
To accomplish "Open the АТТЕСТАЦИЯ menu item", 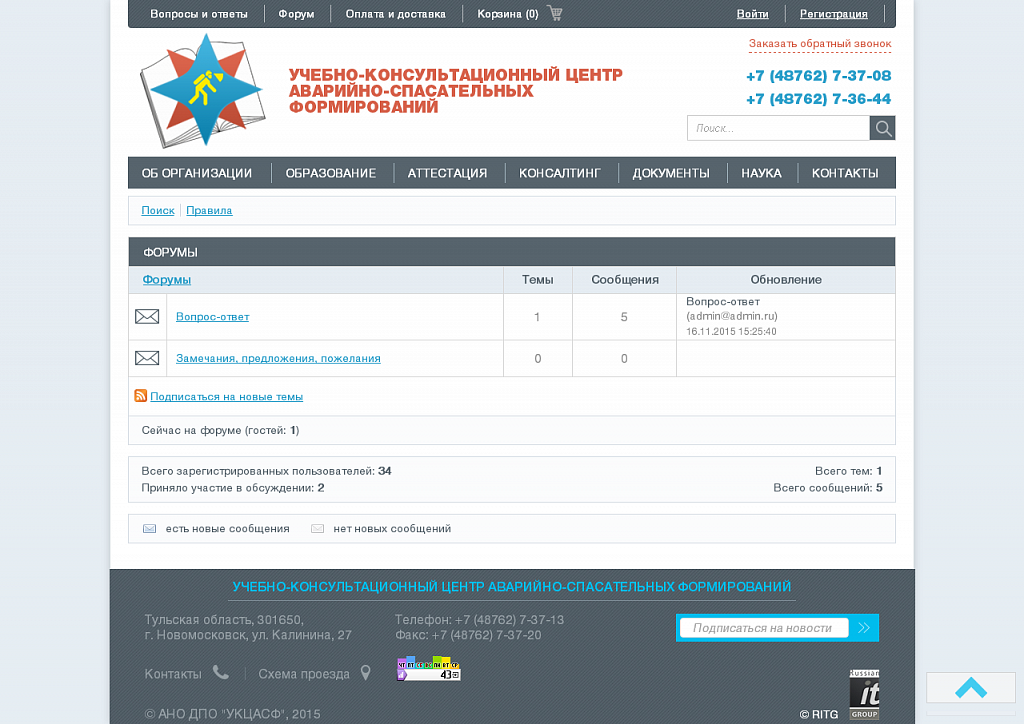I will (x=447, y=173).
